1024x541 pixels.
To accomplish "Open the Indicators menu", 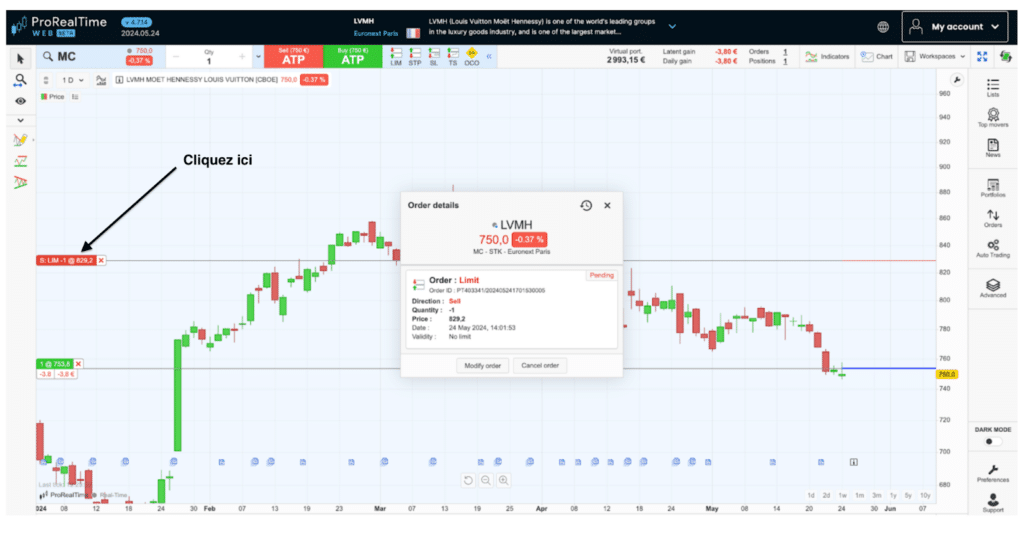I will [827, 56].
